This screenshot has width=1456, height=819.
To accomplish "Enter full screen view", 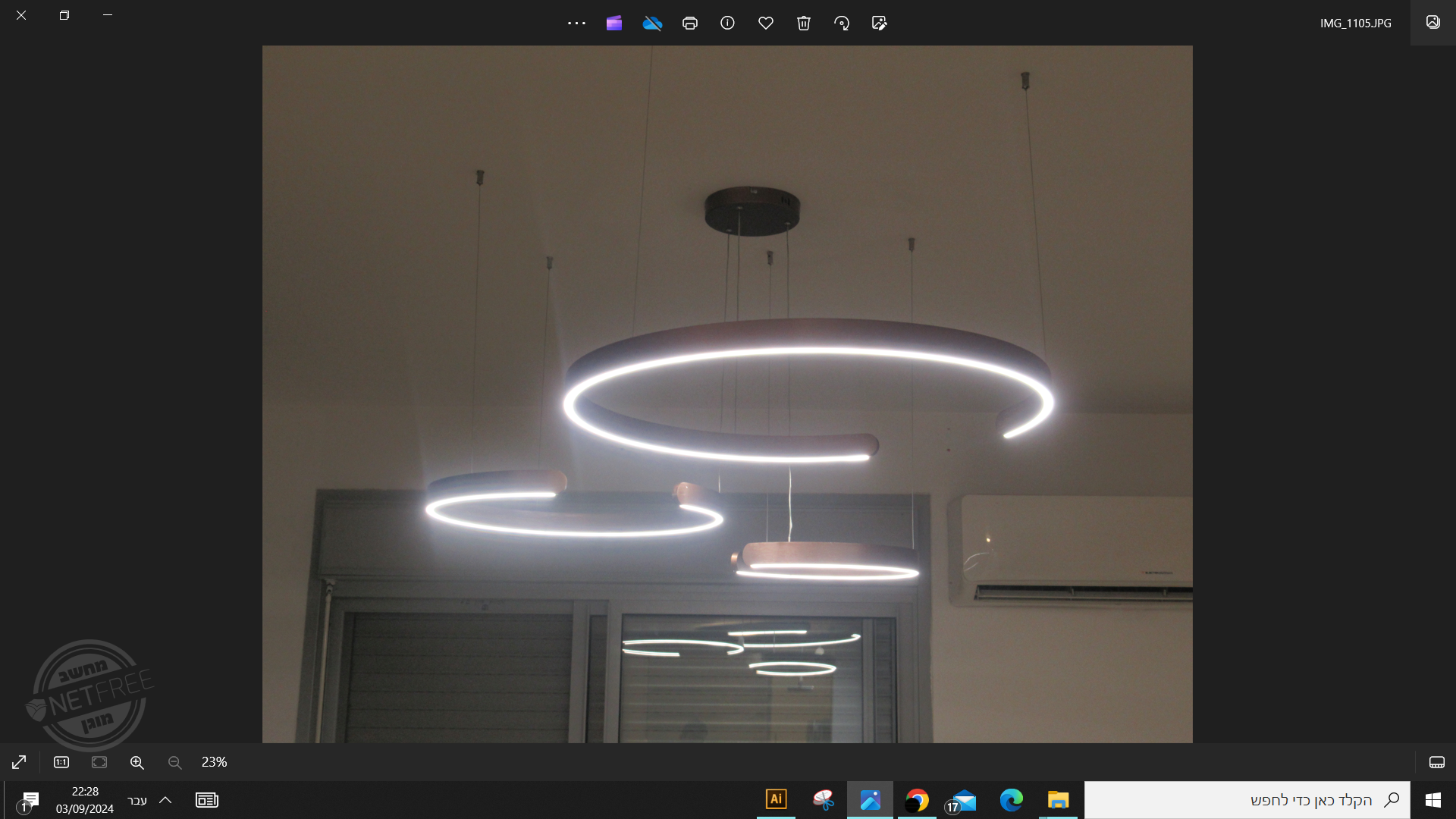I will tap(19, 762).
